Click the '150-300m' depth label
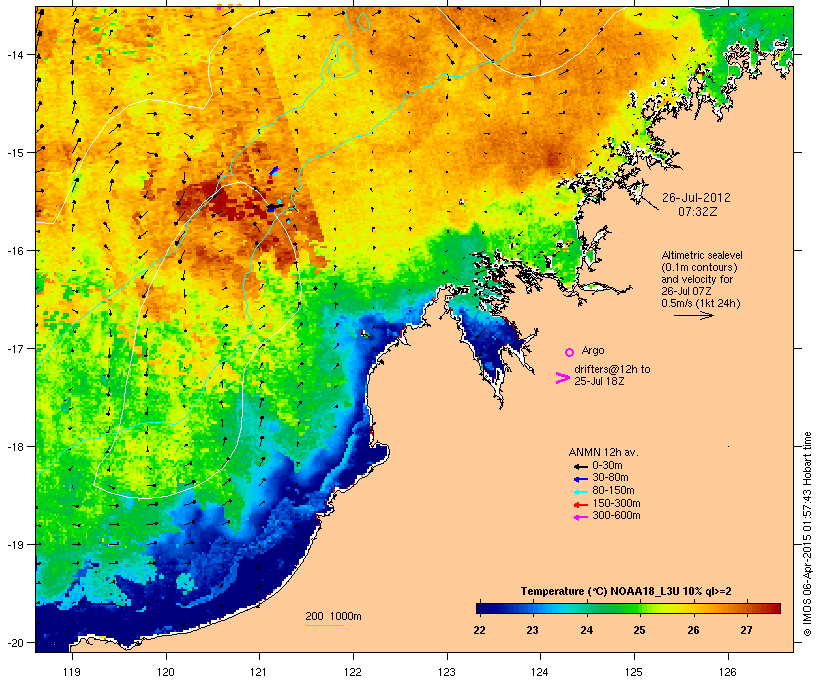This screenshot has height=680, width=820. pos(616,503)
